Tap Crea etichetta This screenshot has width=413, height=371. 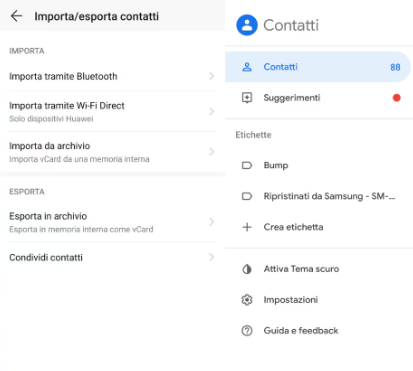[x=319, y=227]
